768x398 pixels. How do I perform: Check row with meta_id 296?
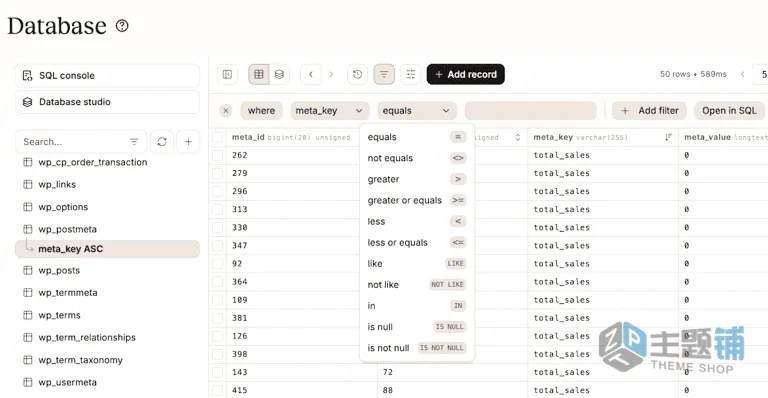coord(217,191)
